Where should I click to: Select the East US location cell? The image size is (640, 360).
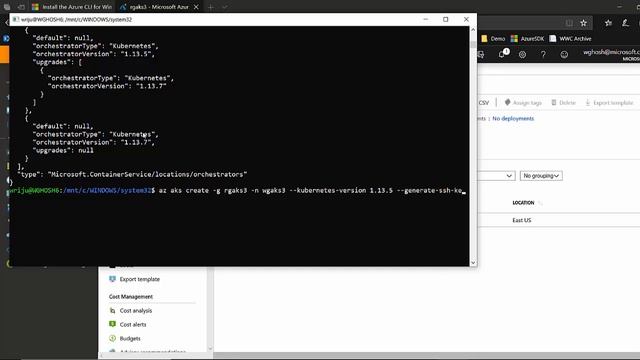tap(522, 220)
